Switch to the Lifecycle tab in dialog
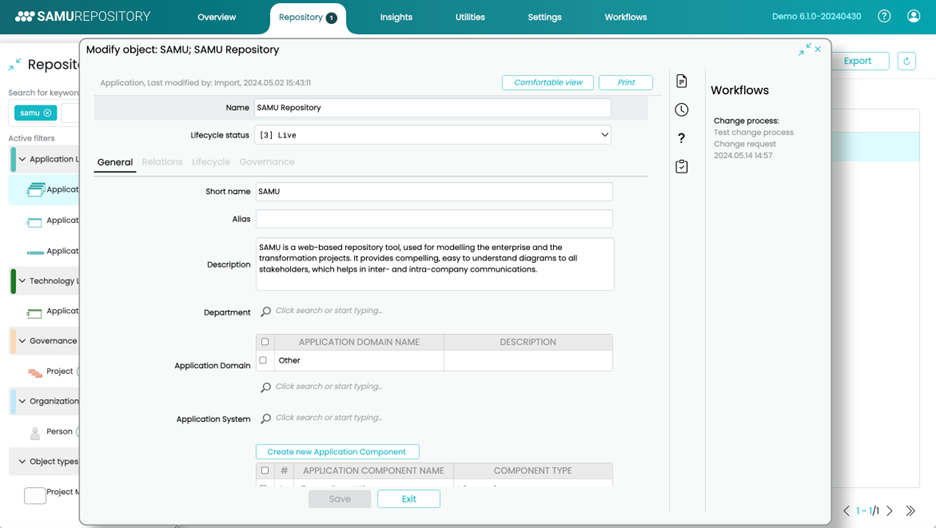 pyautogui.click(x=211, y=162)
